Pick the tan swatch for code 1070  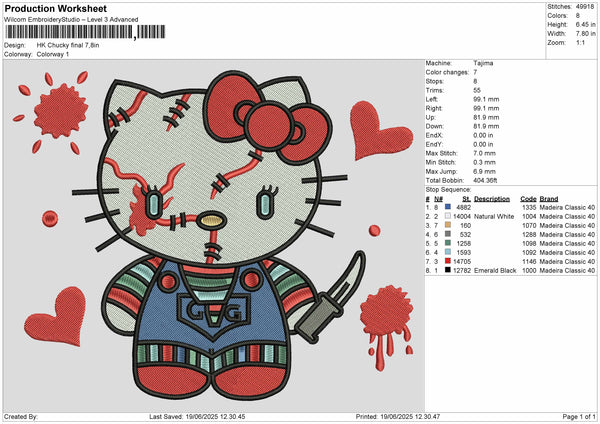click(x=448, y=225)
